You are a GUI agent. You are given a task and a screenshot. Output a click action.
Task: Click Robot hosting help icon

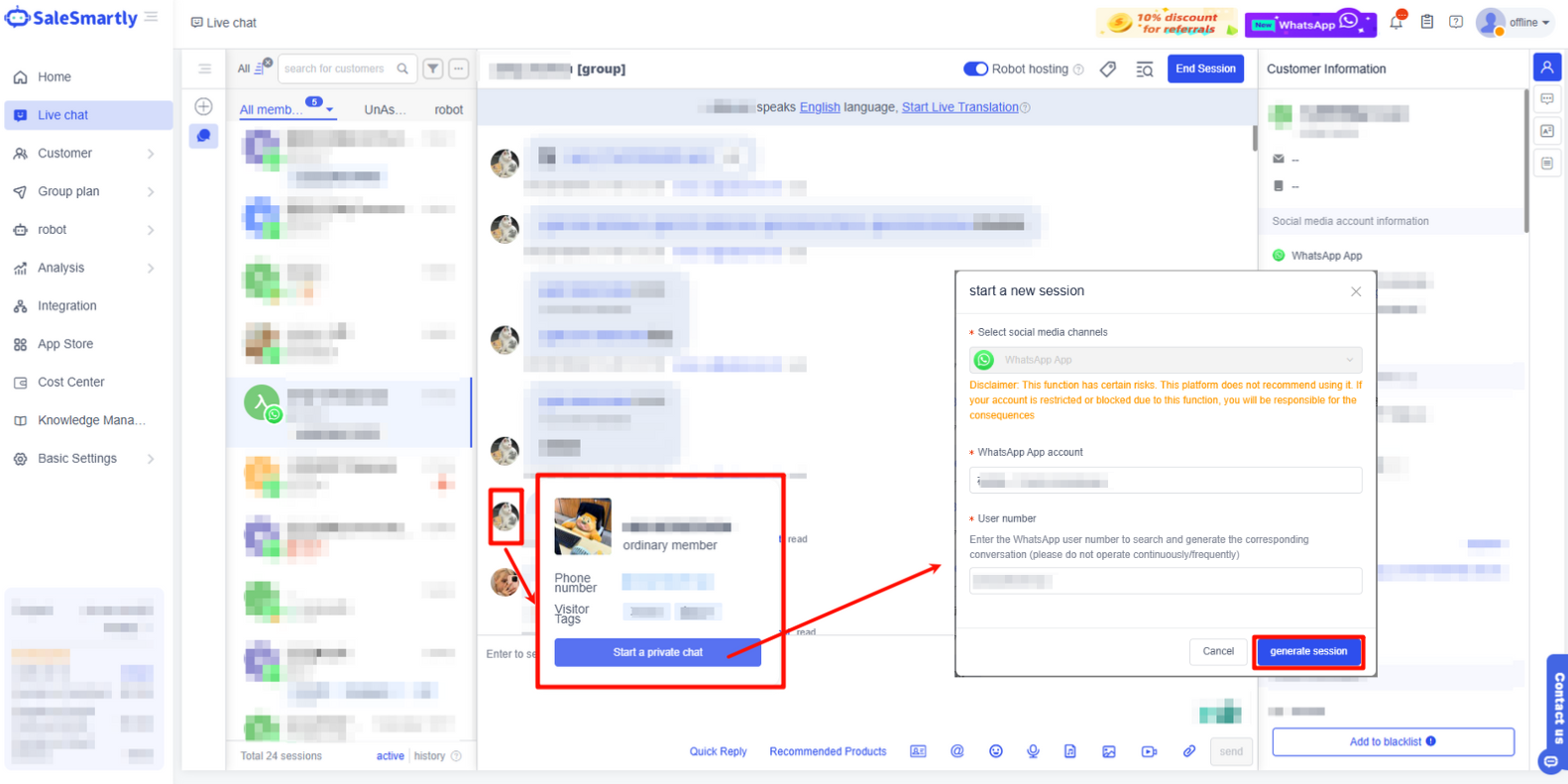pyautogui.click(x=1078, y=69)
